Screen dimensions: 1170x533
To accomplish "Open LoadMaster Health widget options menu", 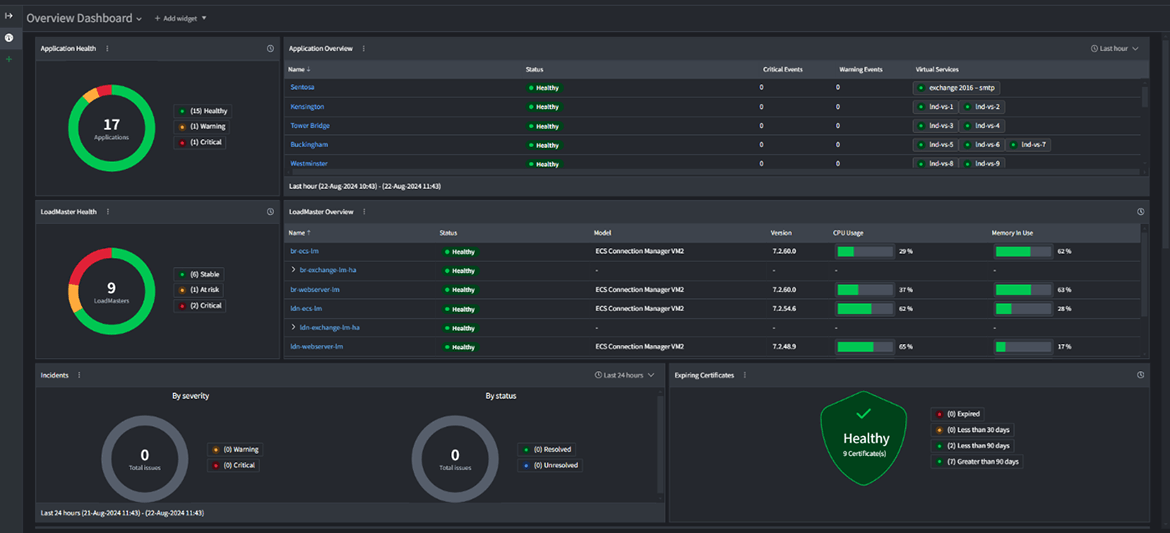I will click(107, 212).
